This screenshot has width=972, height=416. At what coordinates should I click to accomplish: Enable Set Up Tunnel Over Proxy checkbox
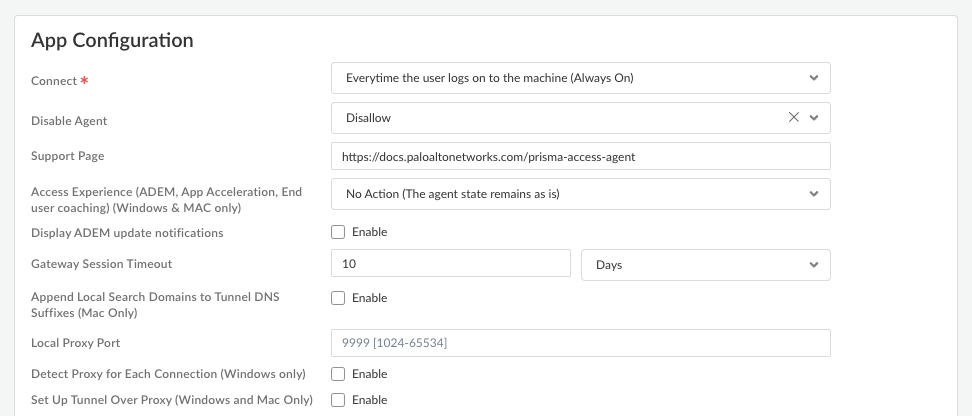tap(338, 400)
